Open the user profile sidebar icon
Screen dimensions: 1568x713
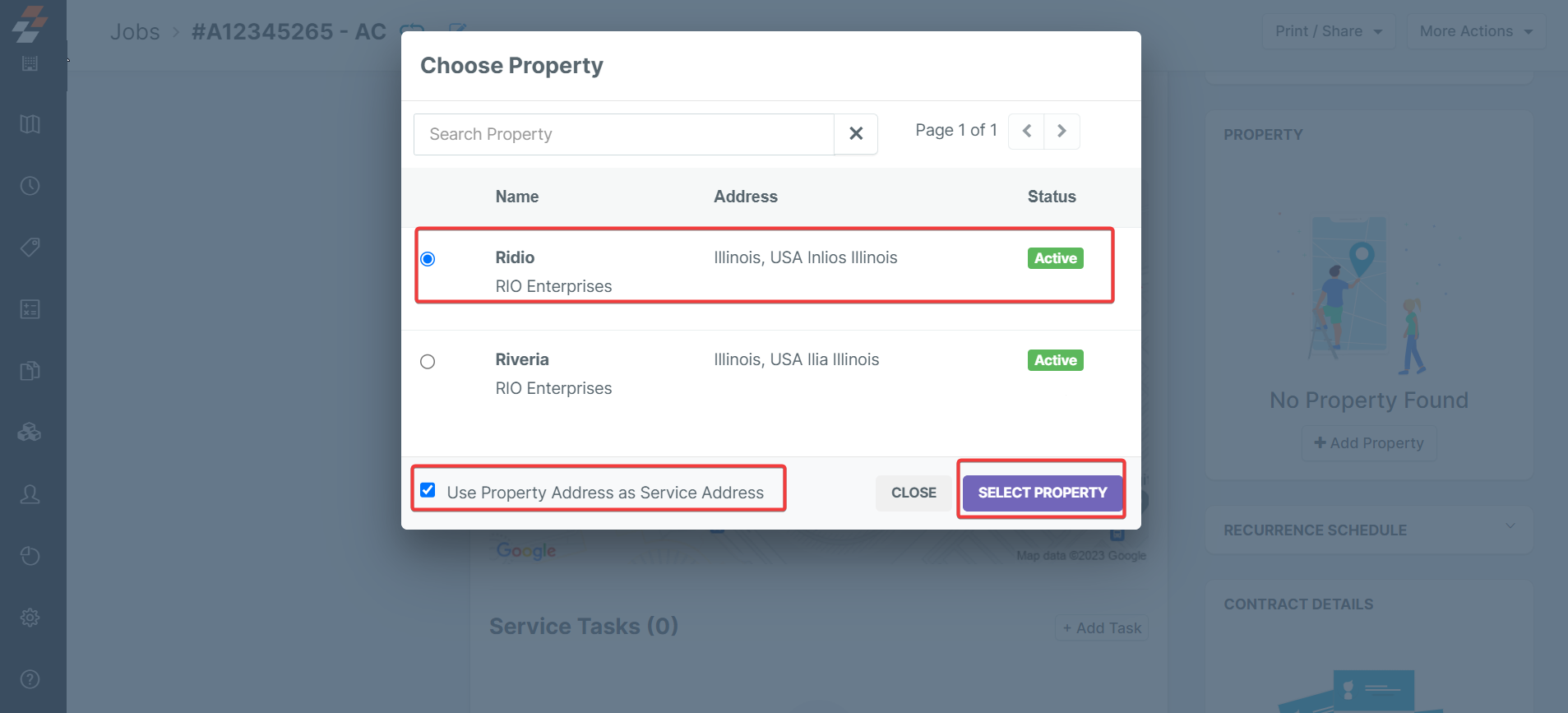30,494
